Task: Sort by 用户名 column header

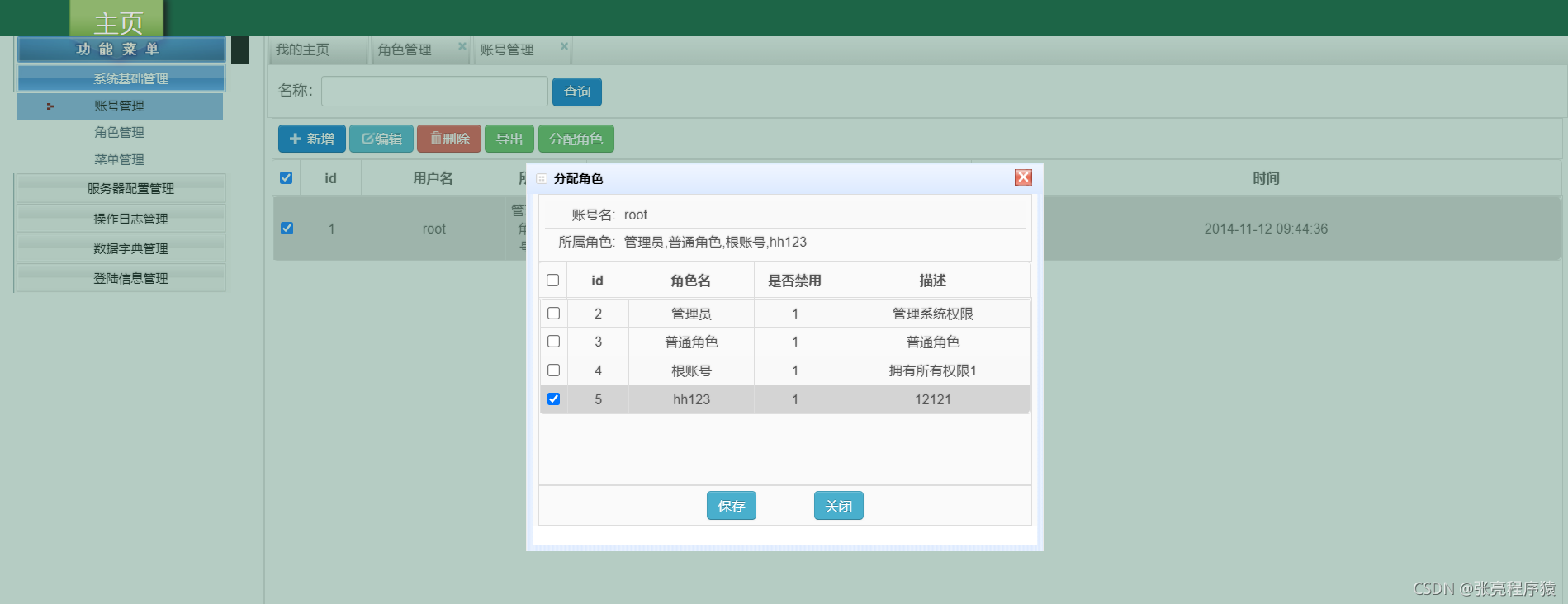Action: (x=433, y=178)
